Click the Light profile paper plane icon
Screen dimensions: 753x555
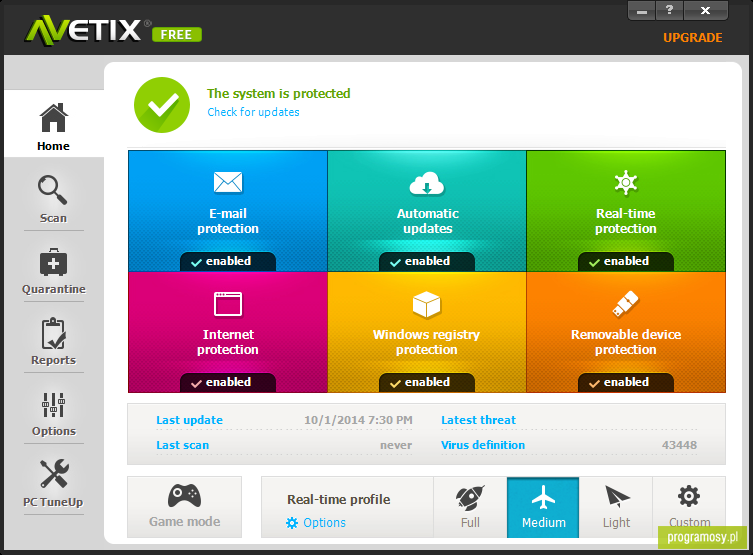click(617, 497)
